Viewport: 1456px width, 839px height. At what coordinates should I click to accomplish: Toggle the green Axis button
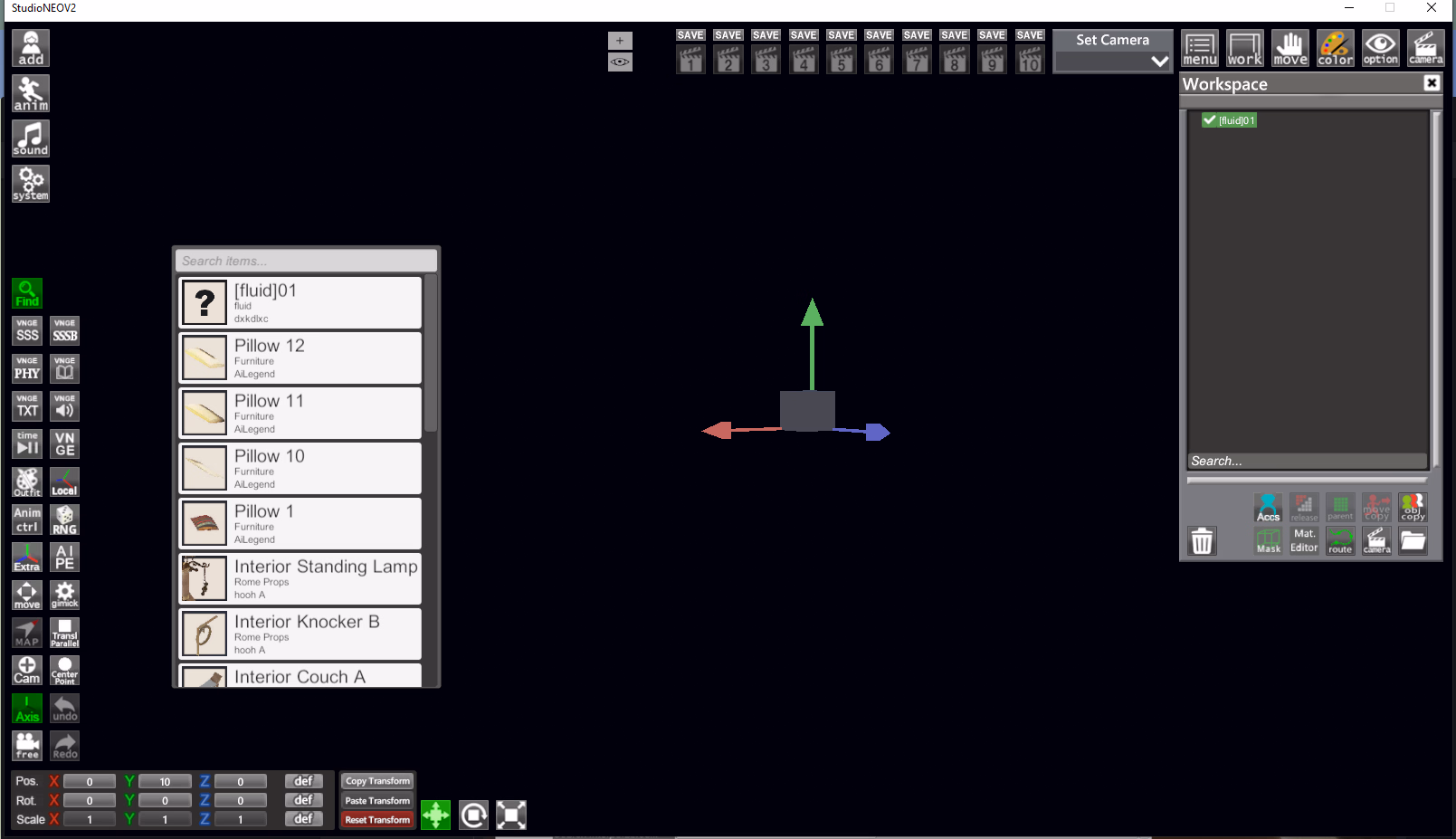pyautogui.click(x=27, y=709)
